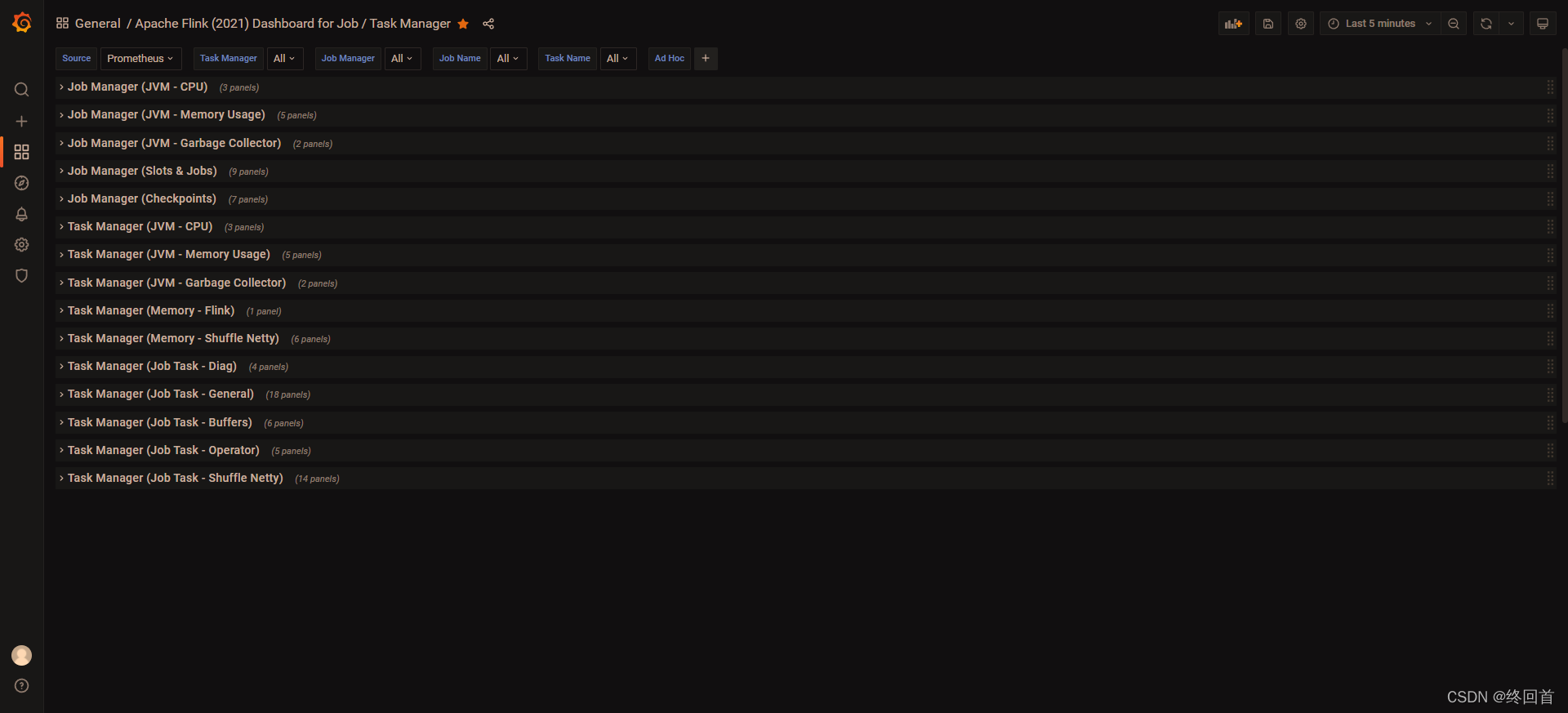The image size is (1568, 713).
Task: Unstar the dashboard with the star icon
Action: 463,24
